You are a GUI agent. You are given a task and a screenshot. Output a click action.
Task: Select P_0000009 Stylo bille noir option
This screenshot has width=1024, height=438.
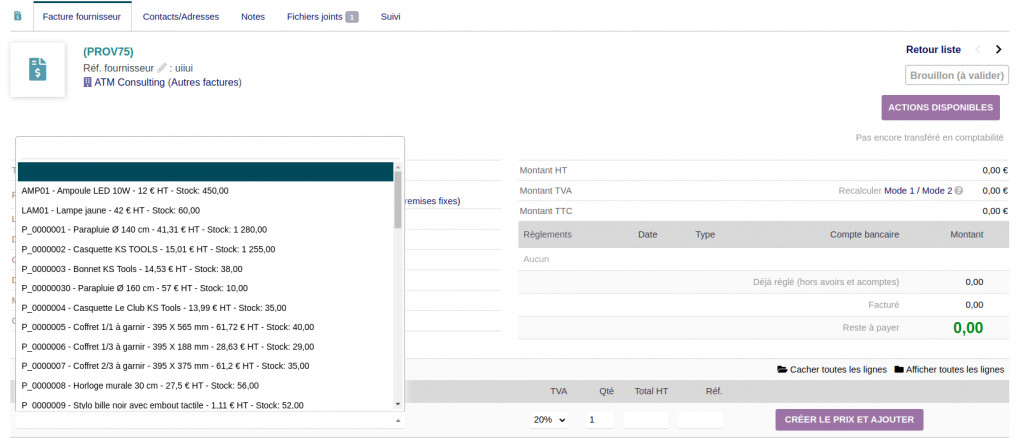pos(205,405)
